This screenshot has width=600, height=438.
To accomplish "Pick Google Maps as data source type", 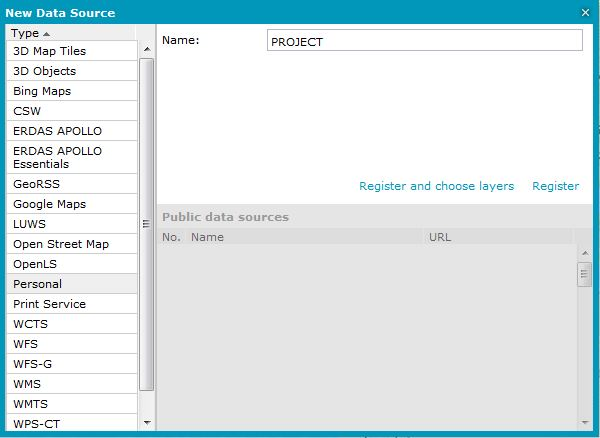I will 72,204.
